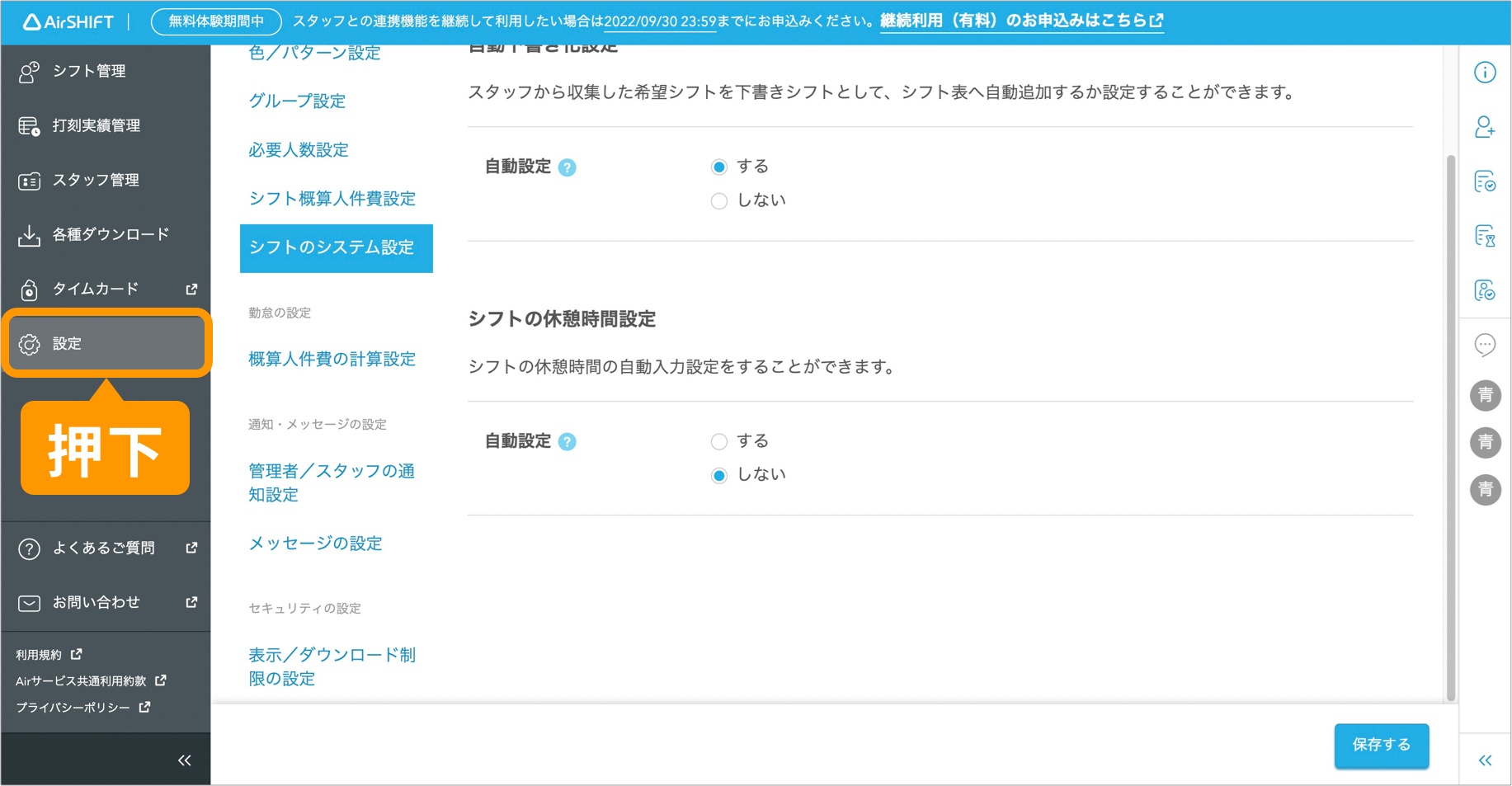Viewport: 1512px width, 786px height.
Task: Click help icon beside break time 自動設定
Action: click(x=568, y=442)
